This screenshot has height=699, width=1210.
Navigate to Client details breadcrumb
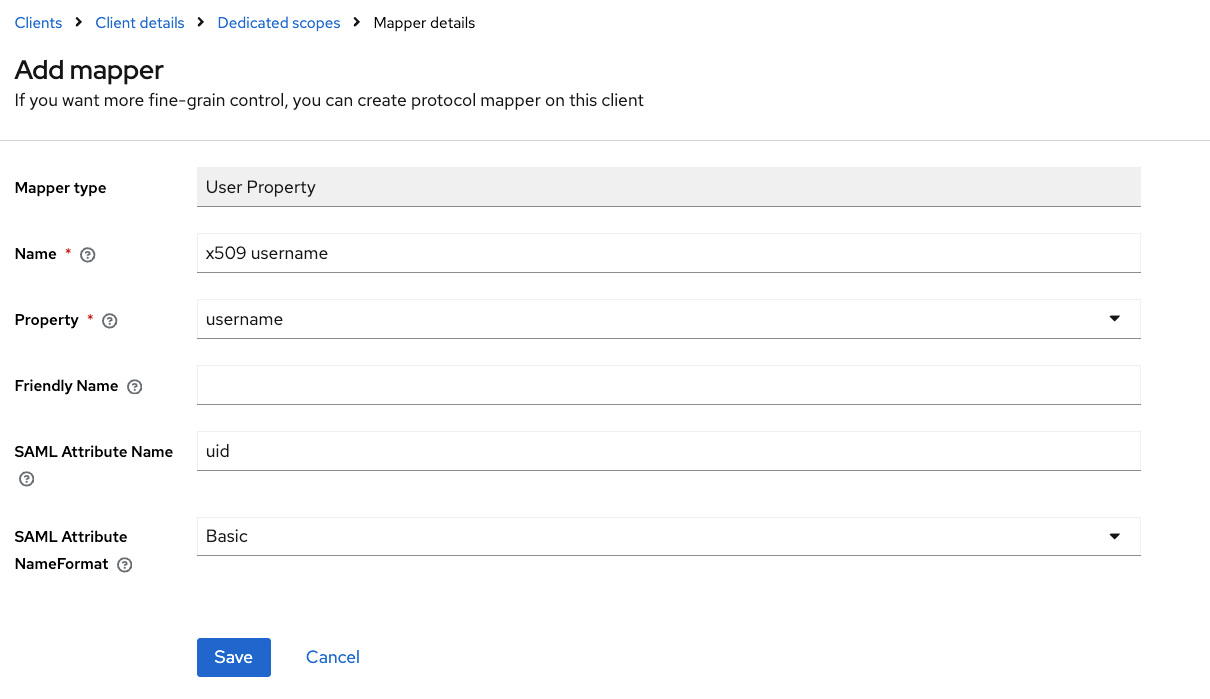[x=140, y=22]
